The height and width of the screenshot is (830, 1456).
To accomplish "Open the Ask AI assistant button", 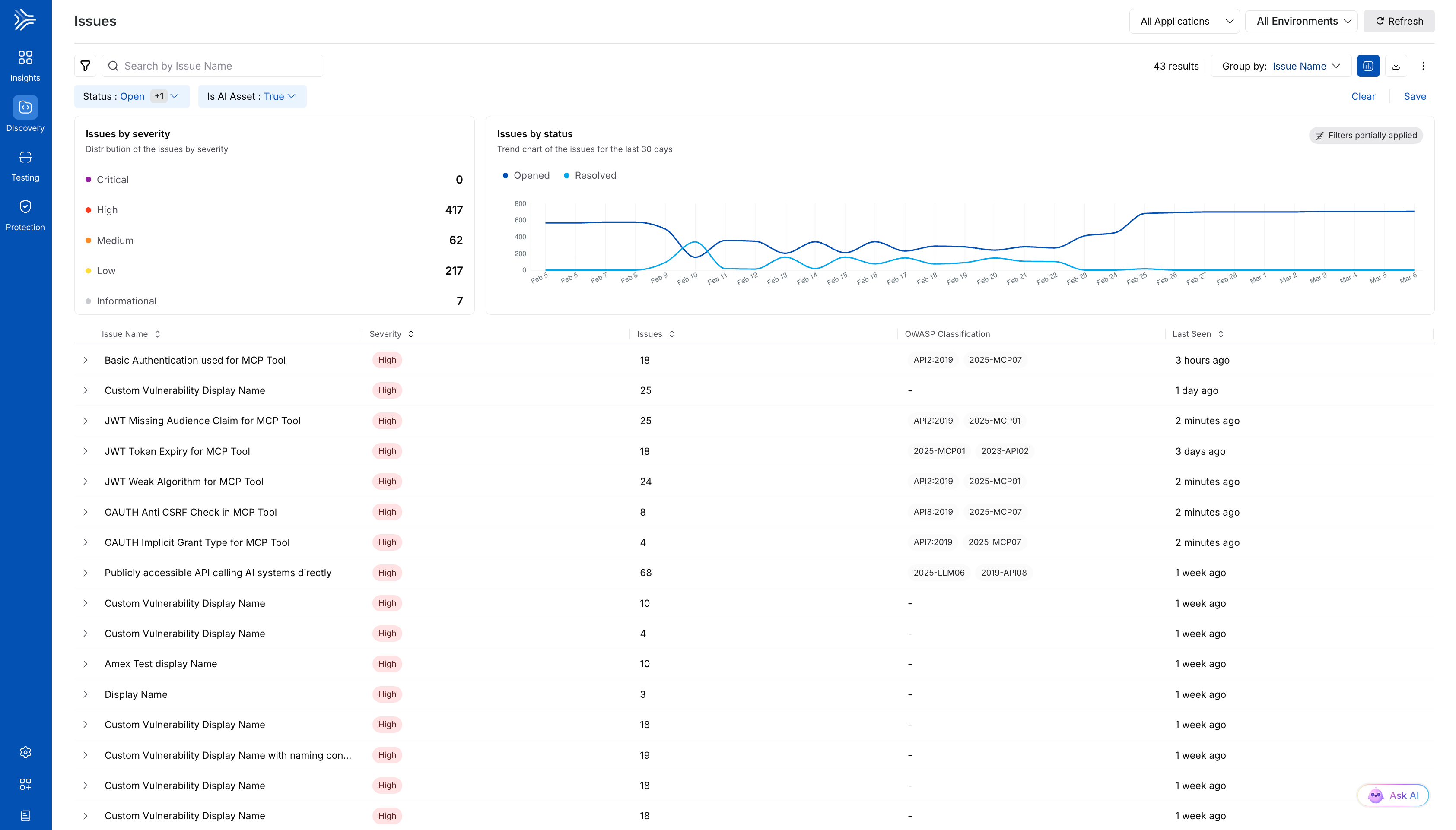I will (1392, 795).
